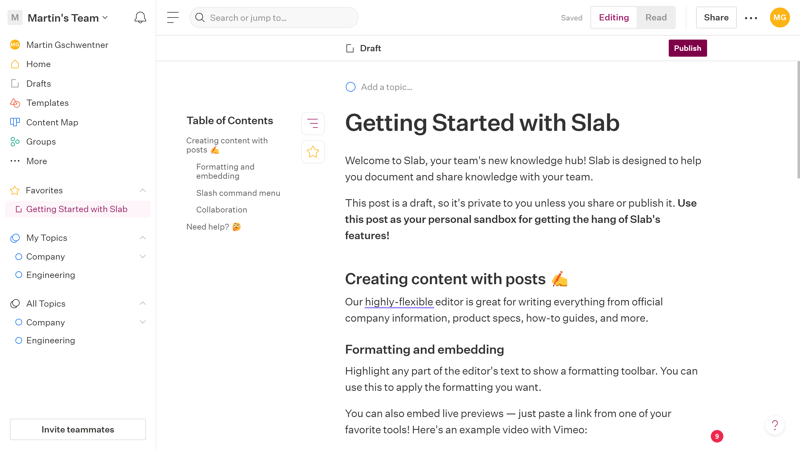Toggle the table of contents icon

tap(313, 123)
